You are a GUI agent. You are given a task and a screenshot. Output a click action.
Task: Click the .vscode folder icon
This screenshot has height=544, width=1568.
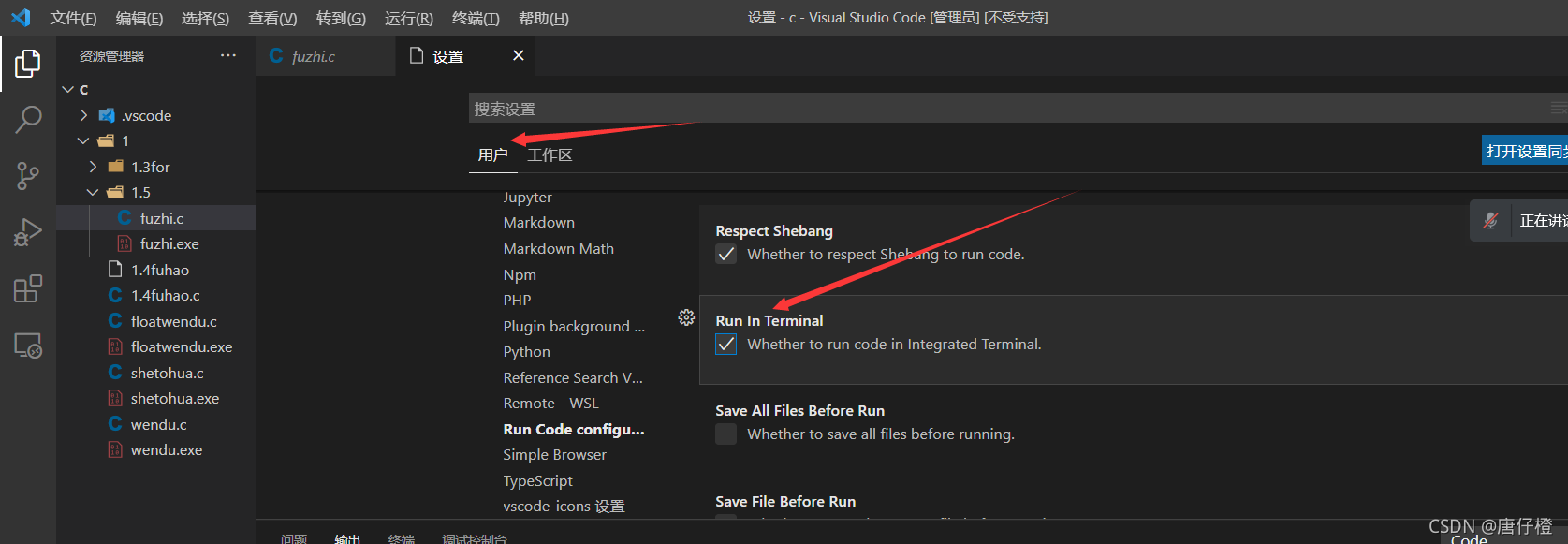(x=107, y=115)
